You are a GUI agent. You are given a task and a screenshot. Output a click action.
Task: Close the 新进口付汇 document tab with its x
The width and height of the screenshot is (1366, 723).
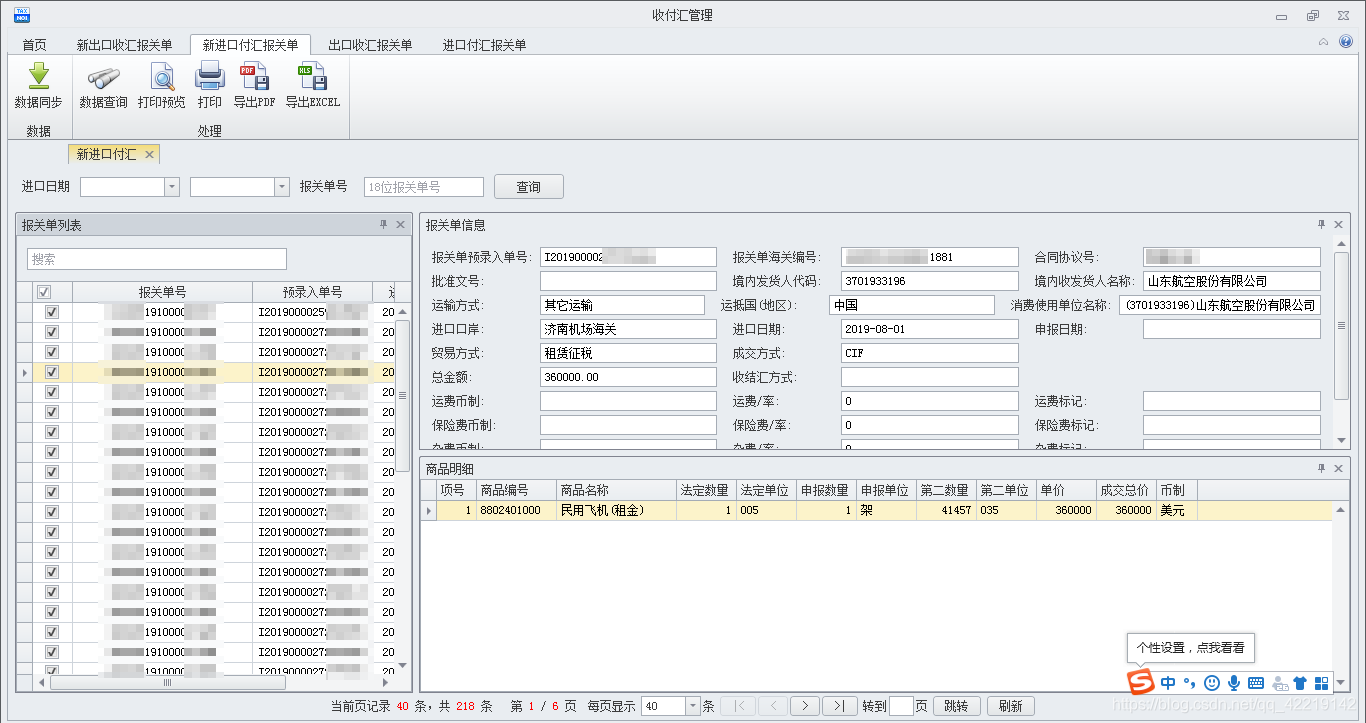pos(149,154)
